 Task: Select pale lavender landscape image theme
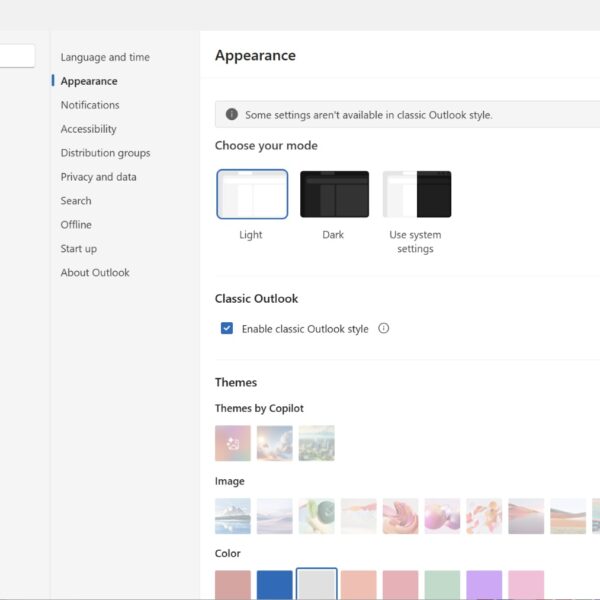(x=275, y=516)
